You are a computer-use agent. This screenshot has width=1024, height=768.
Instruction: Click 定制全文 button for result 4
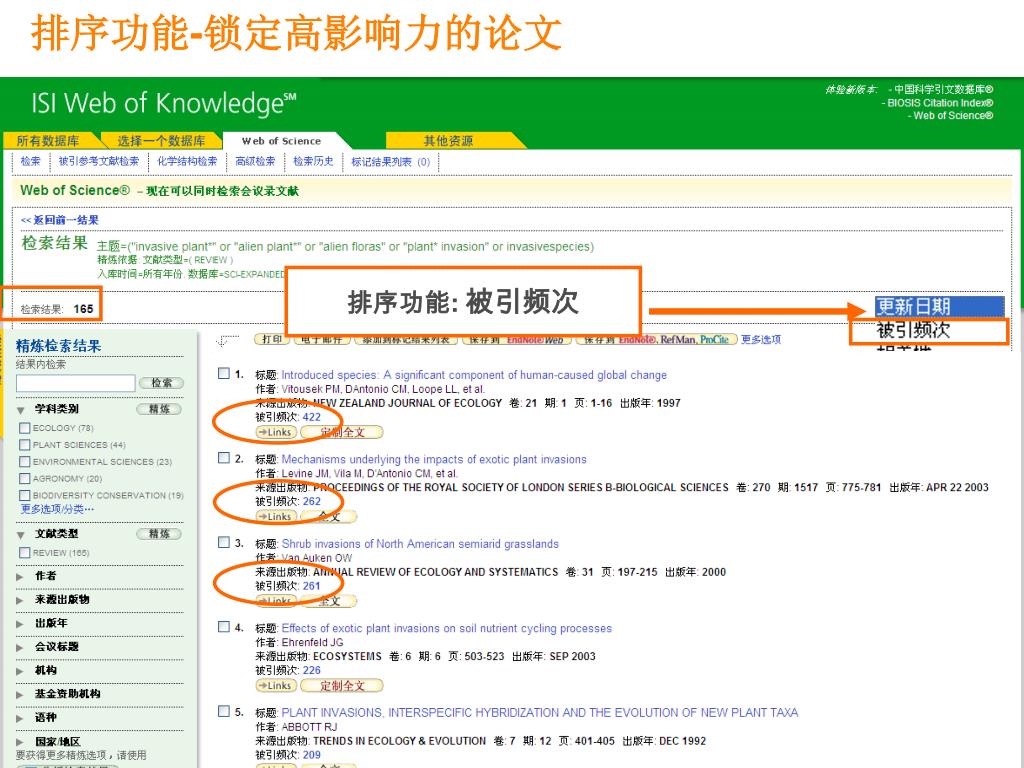(342, 686)
